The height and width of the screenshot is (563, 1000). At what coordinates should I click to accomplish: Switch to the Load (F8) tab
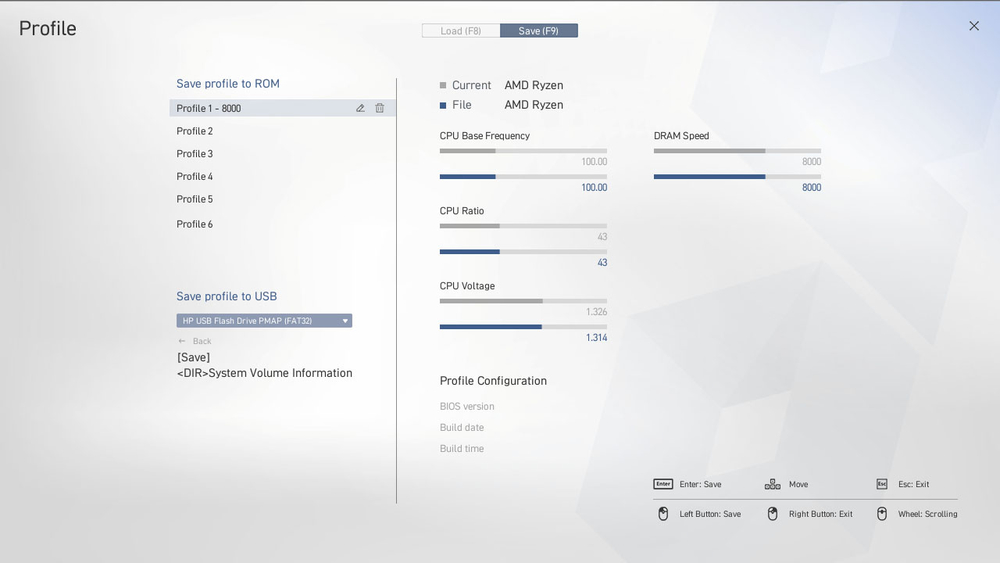tap(461, 31)
